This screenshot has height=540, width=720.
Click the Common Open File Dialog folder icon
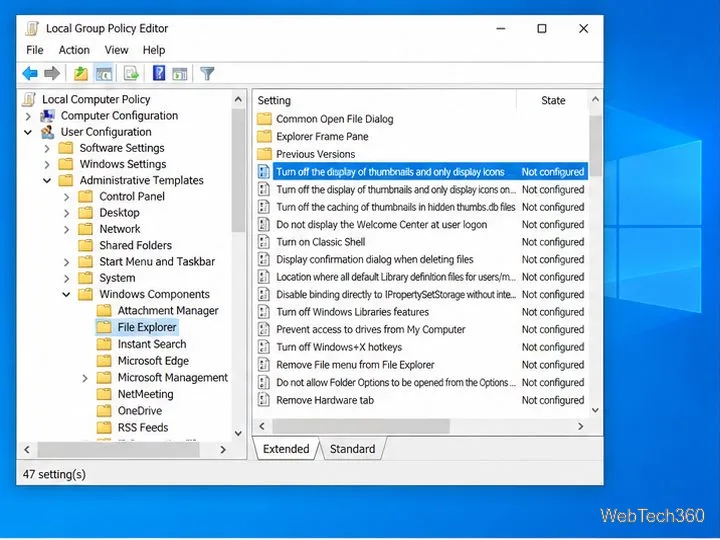[x=264, y=119]
